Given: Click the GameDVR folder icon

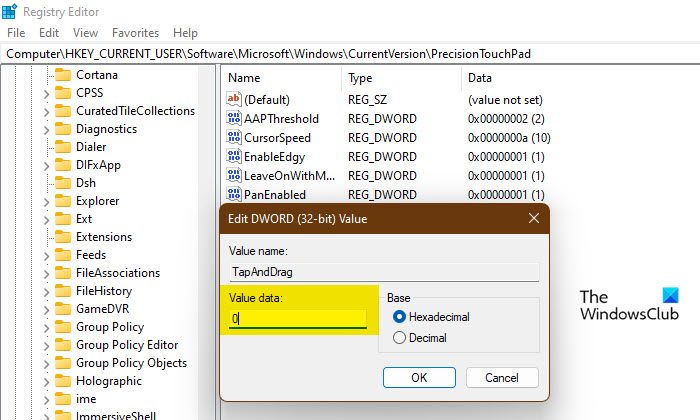Looking at the screenshot, I should point(63,309).
